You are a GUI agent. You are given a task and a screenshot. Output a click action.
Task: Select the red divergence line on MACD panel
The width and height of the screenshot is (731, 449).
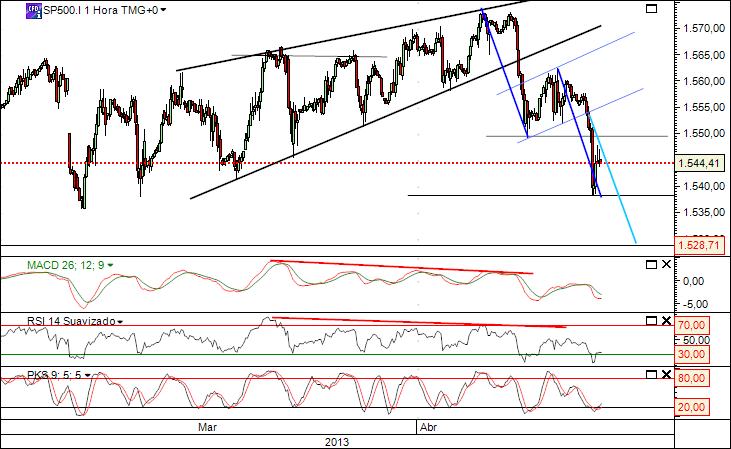click(x=401, y=267)
